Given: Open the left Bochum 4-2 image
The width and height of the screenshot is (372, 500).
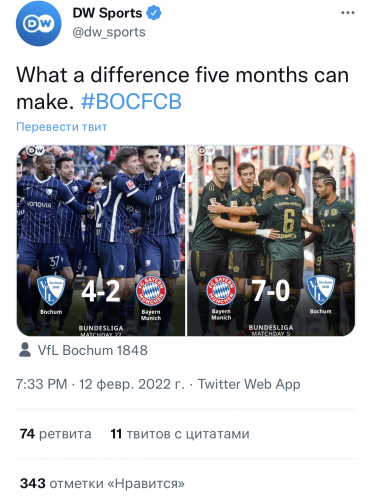Looking at the screenshot, I should (101, 240).
